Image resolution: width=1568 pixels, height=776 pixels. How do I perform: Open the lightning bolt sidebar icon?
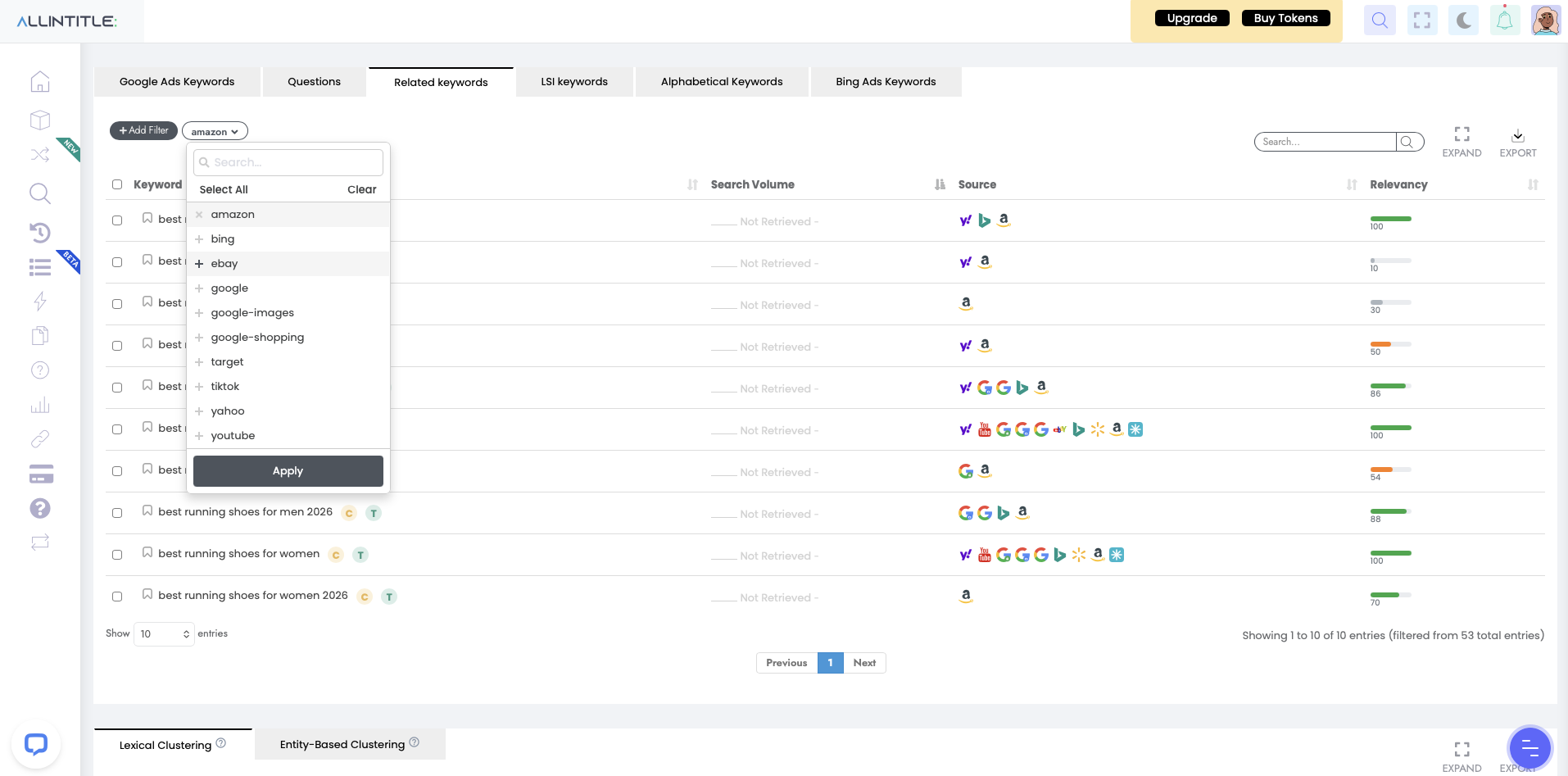coord(40,301)
